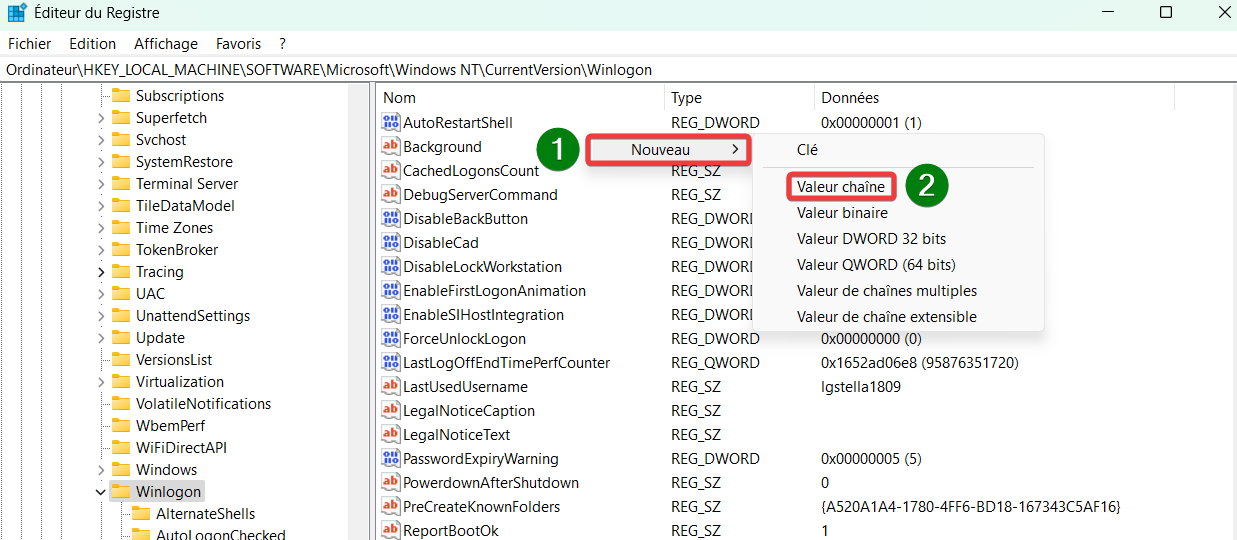Choose Valeur chaîne in the submenu
This screenshot has height=540, width=1237.
pyautogui.click(x=840, y=187)
